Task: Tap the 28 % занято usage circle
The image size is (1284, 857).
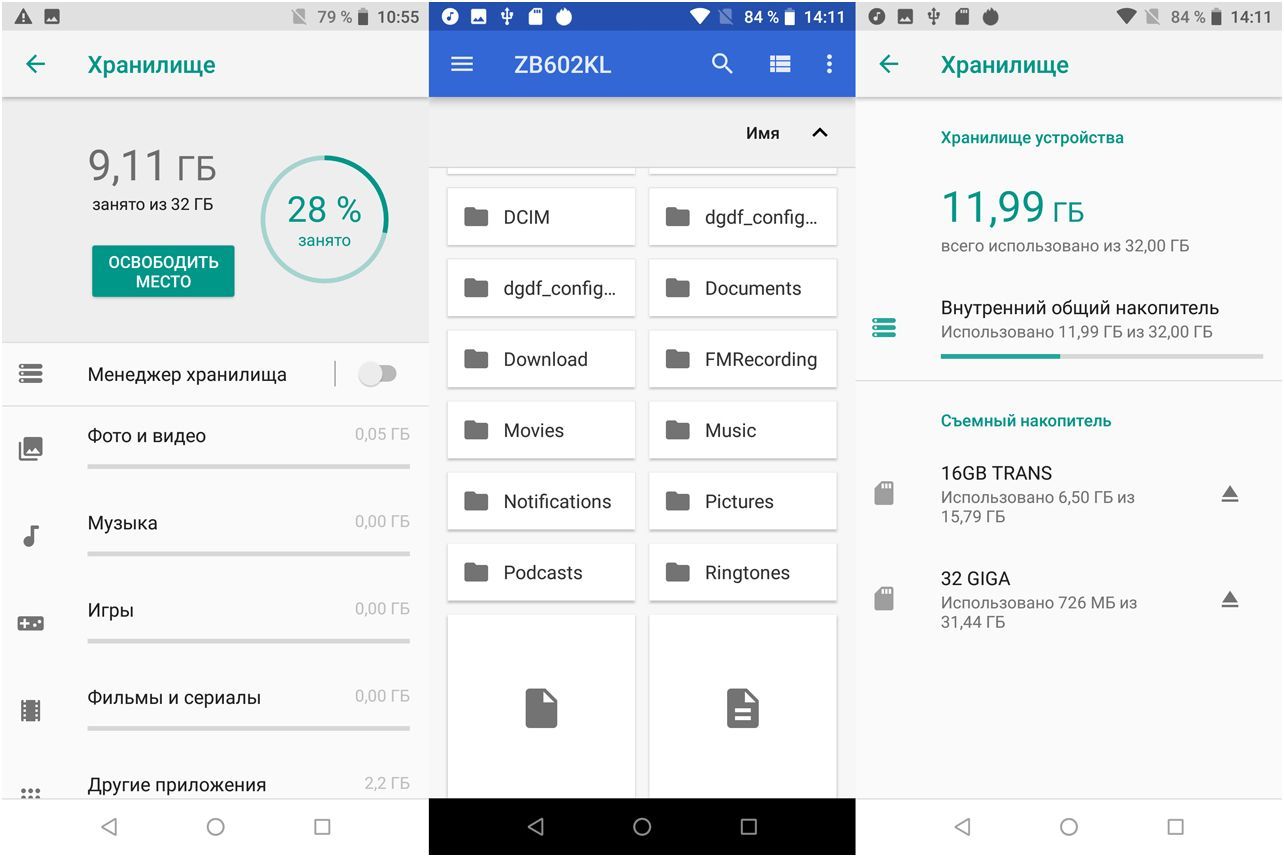Action: tap(325, 219)
